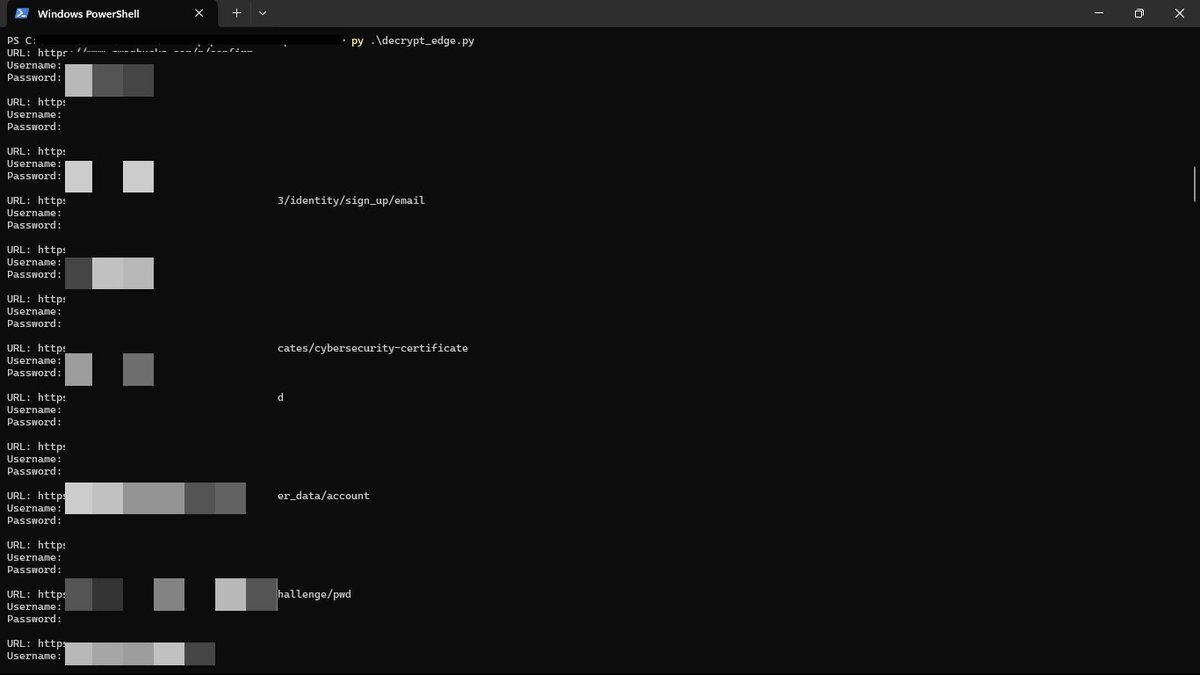Image resolution: width=1200 pixels, height=675 pixels.
Task: Click the PS C: prompt text
Action: pyautogui.click(x=20, y=41)
